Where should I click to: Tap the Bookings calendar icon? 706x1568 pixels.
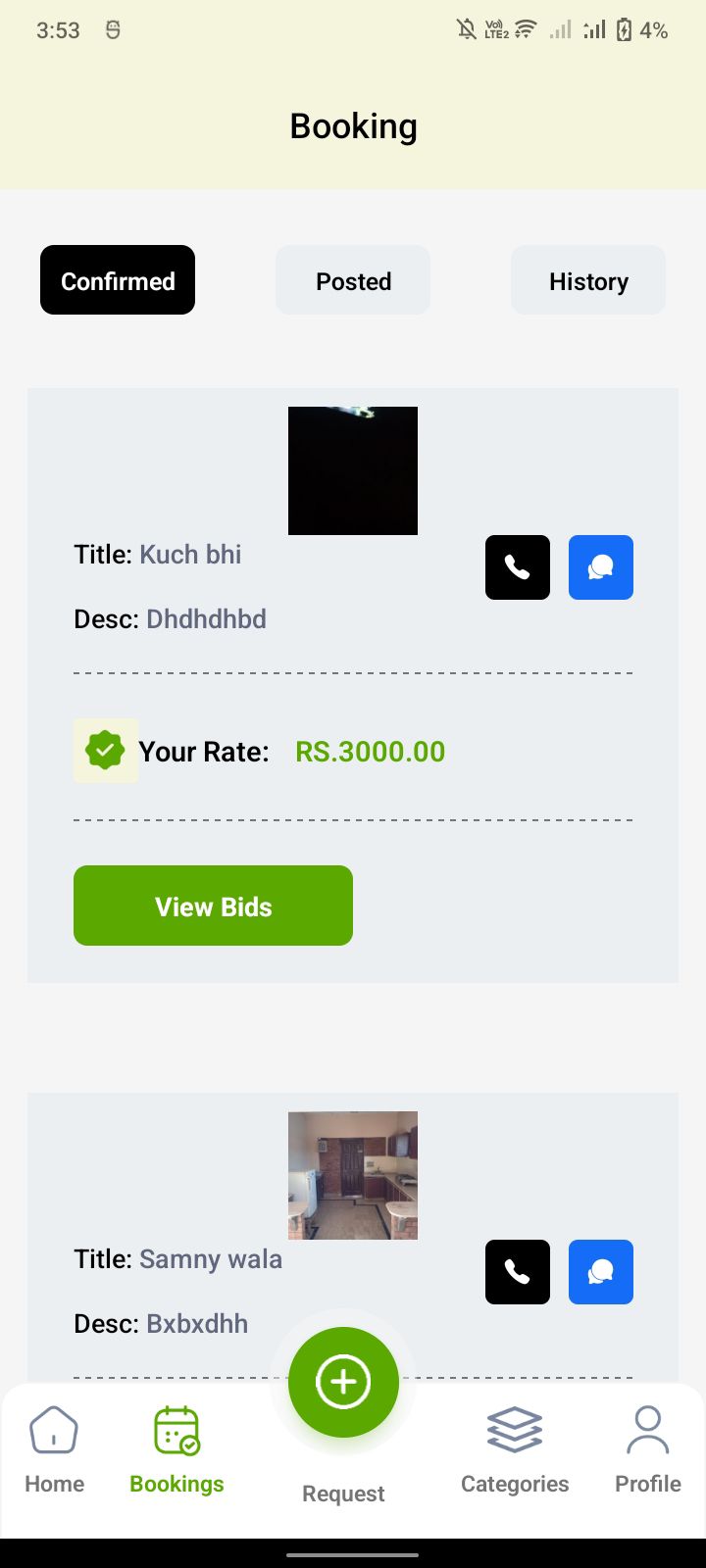coord(176,1431)
